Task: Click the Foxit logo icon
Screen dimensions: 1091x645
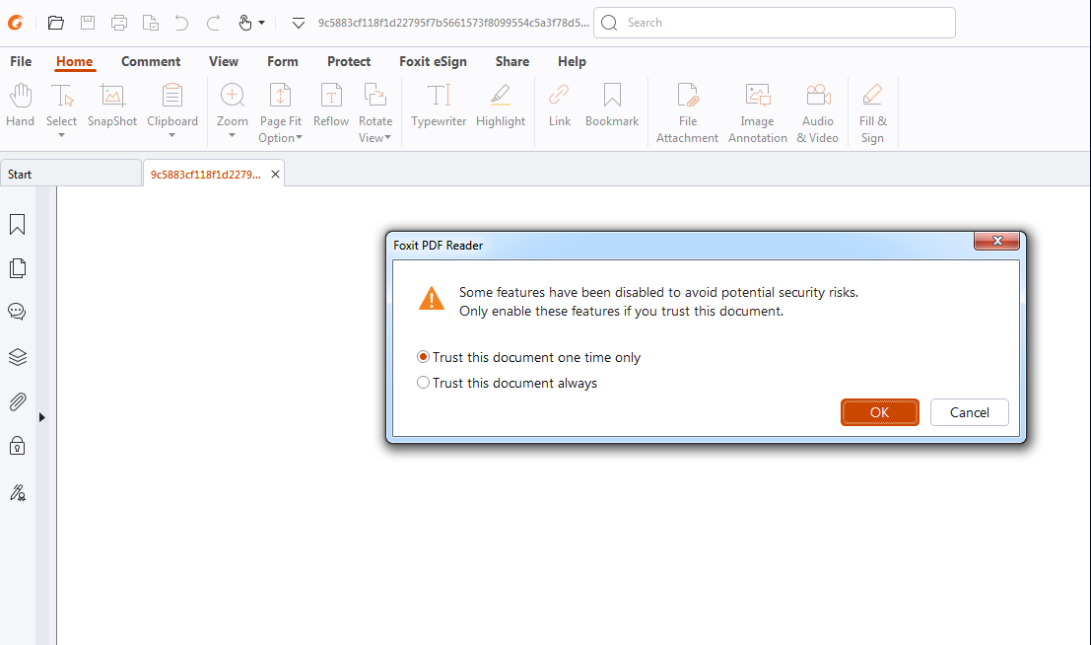Action: coord(15,23)
